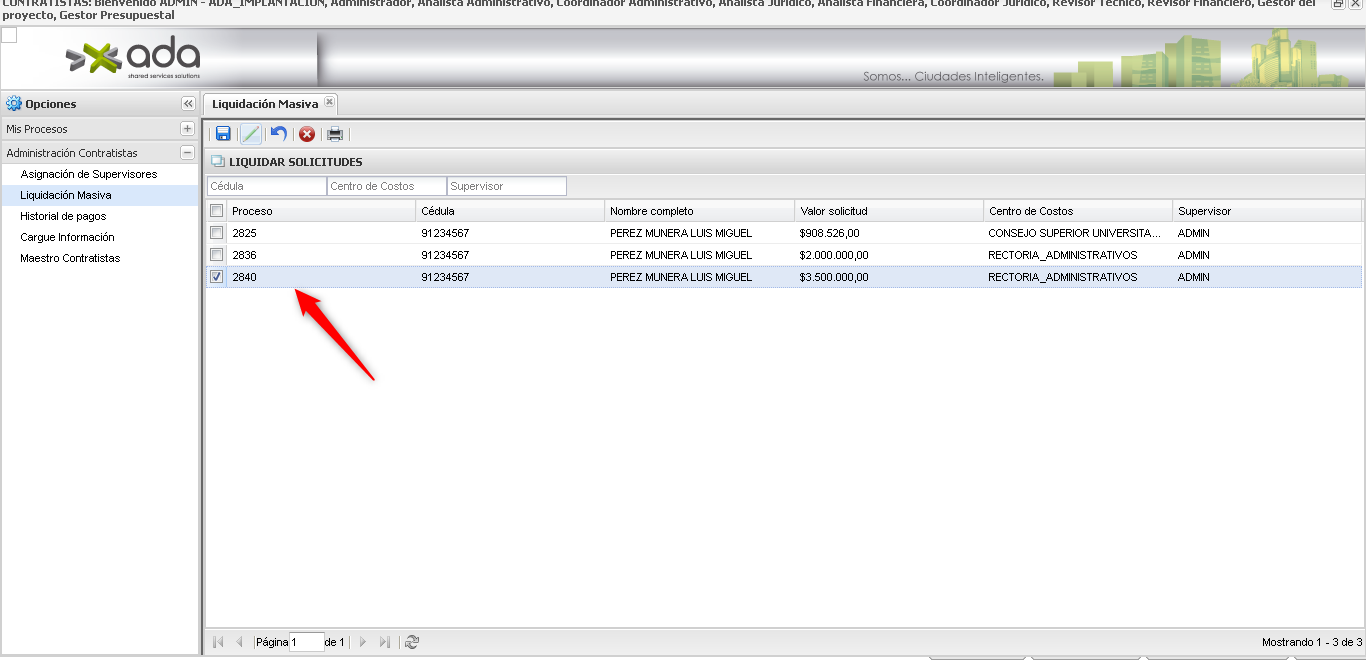The height and width of the screenshot is (667, 1366).
Task: Check the box for process 2825
Action: point(216,233)
